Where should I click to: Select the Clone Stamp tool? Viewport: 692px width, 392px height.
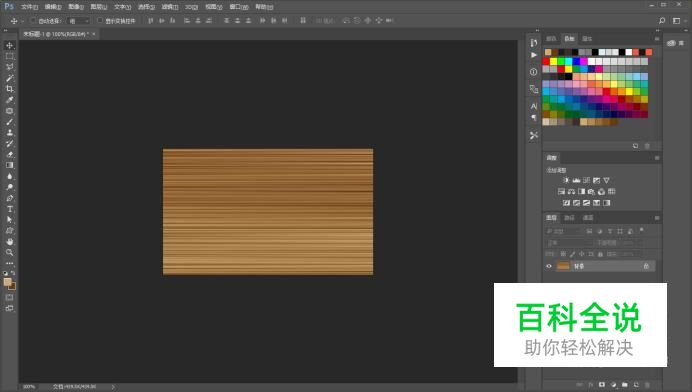tap(9, 132)
